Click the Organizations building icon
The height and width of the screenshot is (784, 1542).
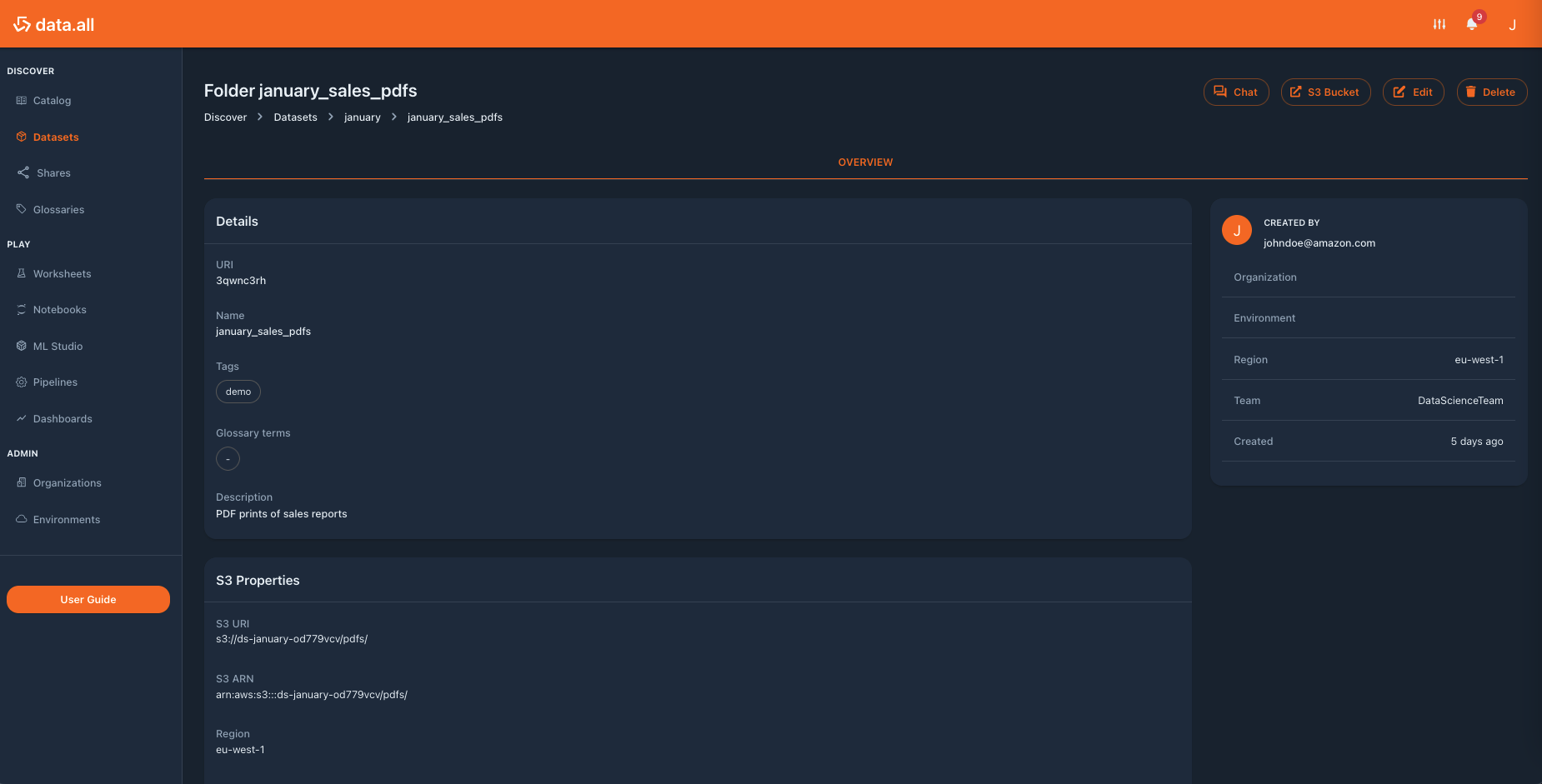(x=22, y=482)
